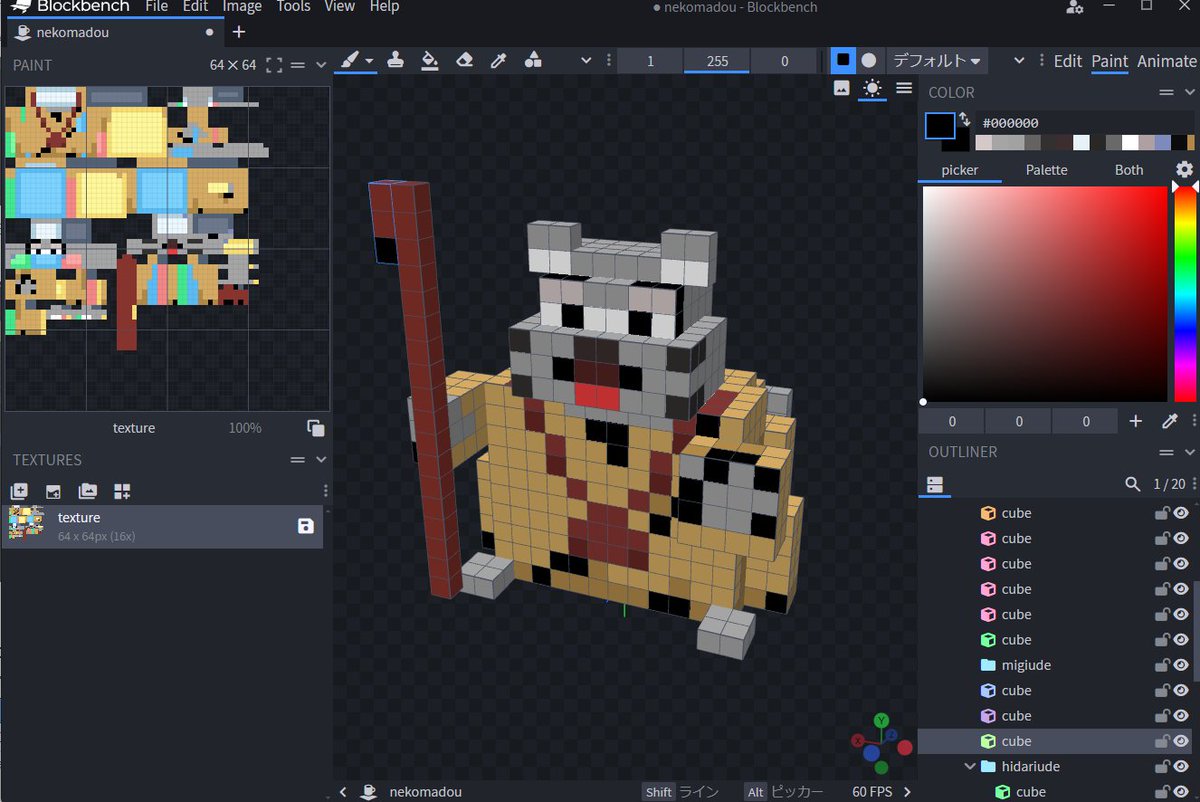Collapse the Paint panel chevron
Screen dimensions: 1200x802
point(321,65)
